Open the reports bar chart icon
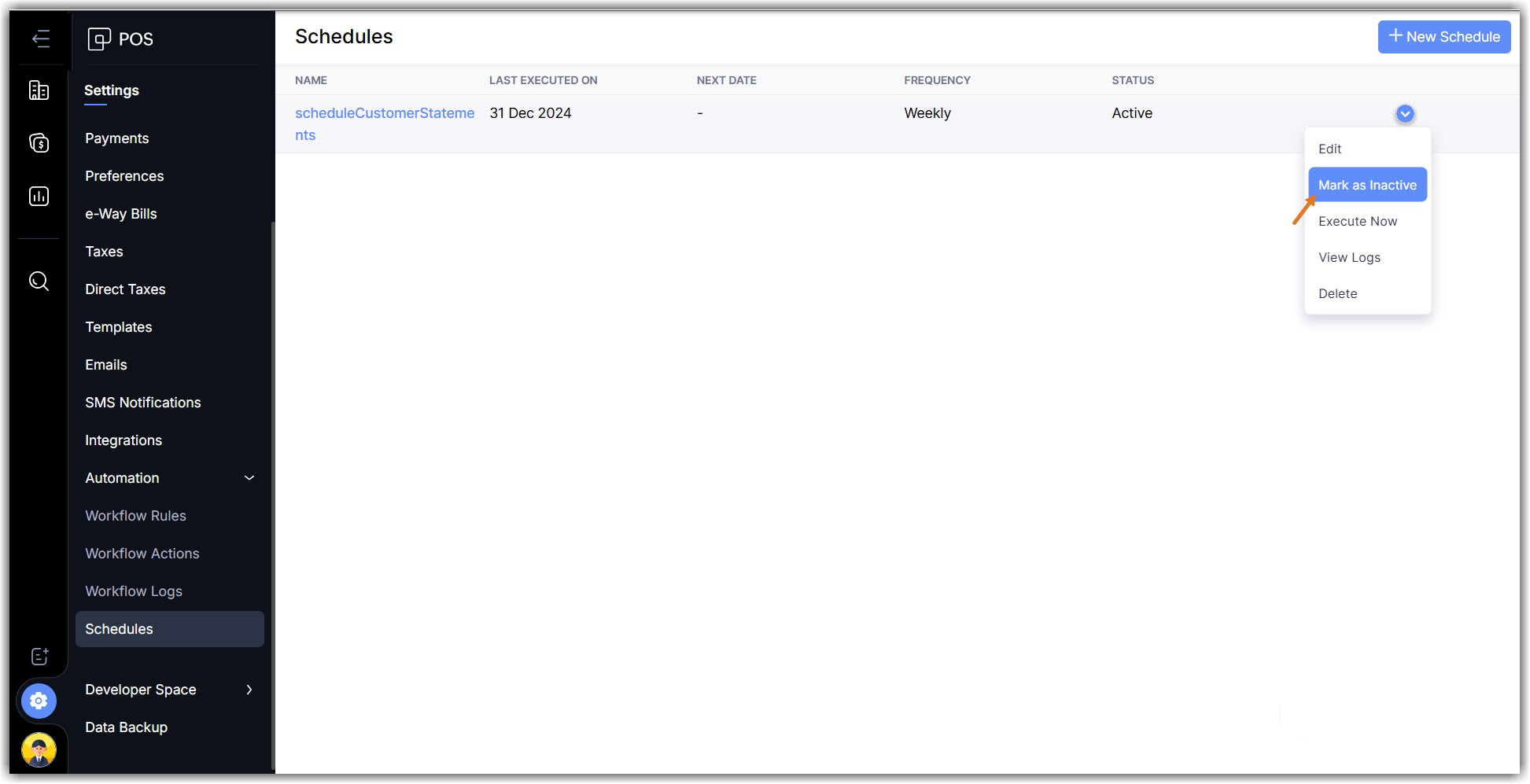The image size is (1530, 784). pyautogui.click(x=39, y=196)
